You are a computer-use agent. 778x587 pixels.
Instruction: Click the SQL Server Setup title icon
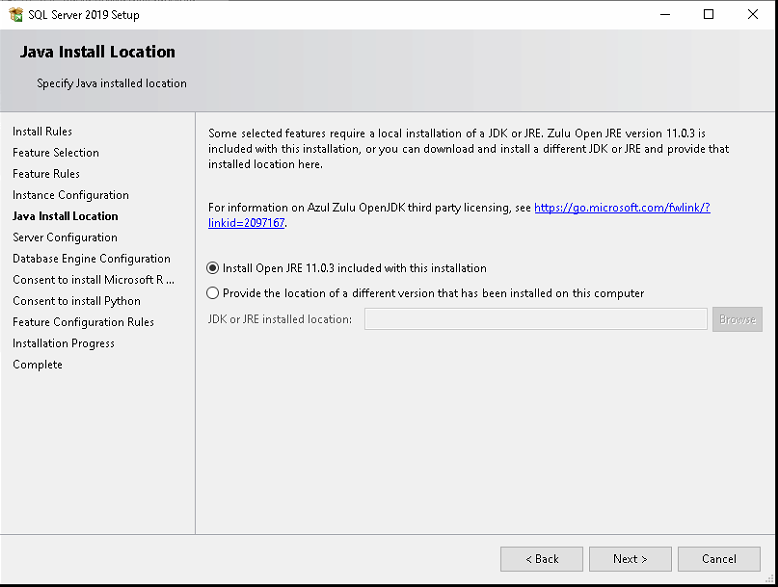(x=16, y=14)
